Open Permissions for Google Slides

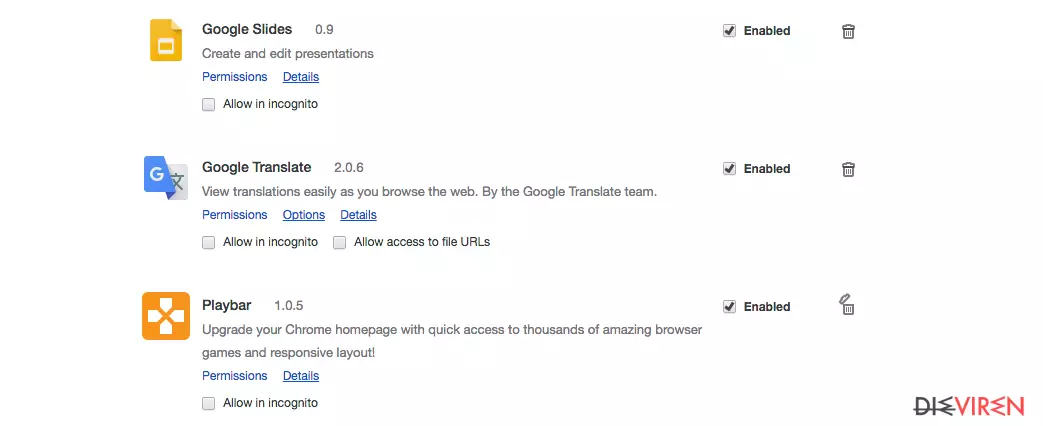(235, 77)
